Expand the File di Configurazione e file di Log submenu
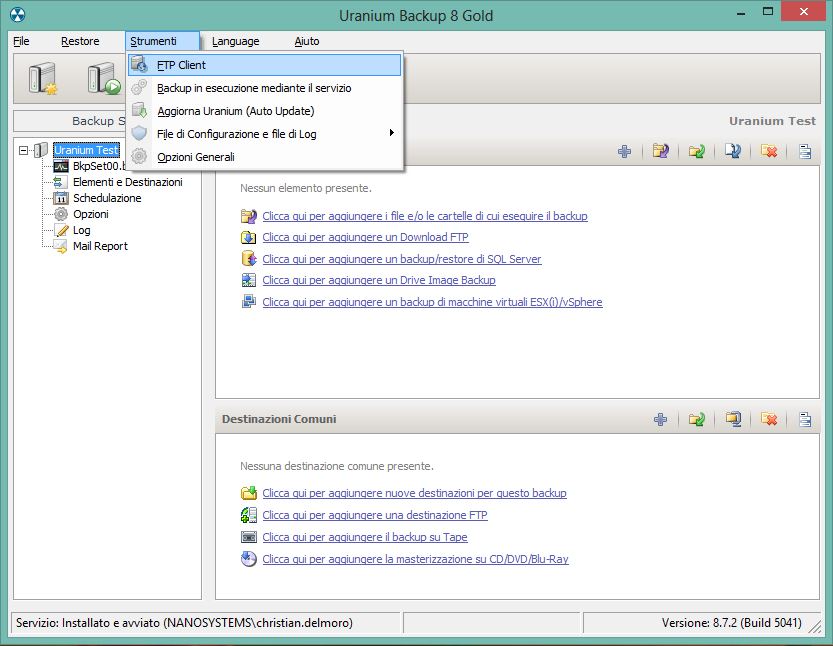833x646 pixels. 265,134
